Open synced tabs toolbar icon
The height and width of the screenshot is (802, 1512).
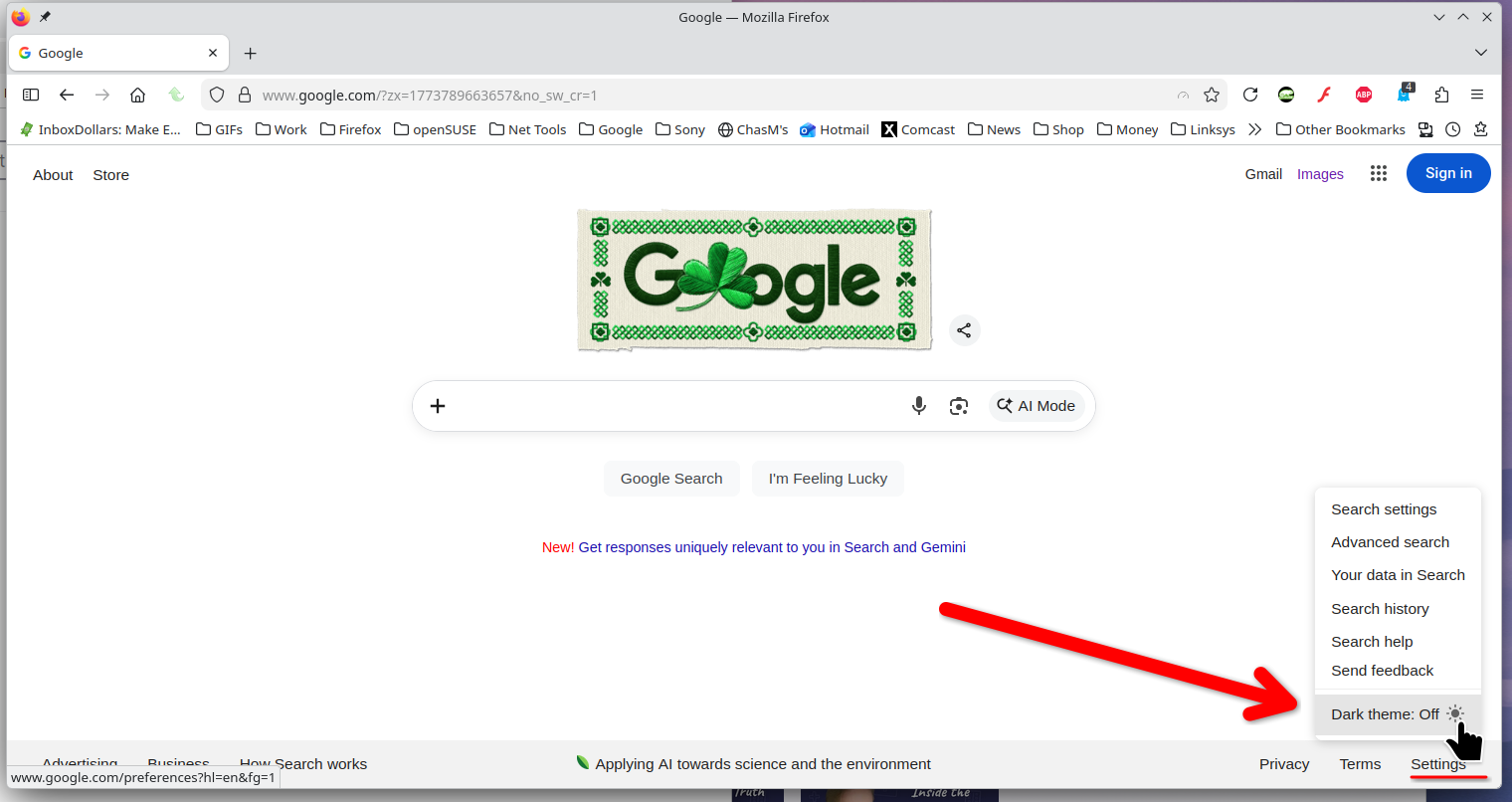coord(1425,129)
